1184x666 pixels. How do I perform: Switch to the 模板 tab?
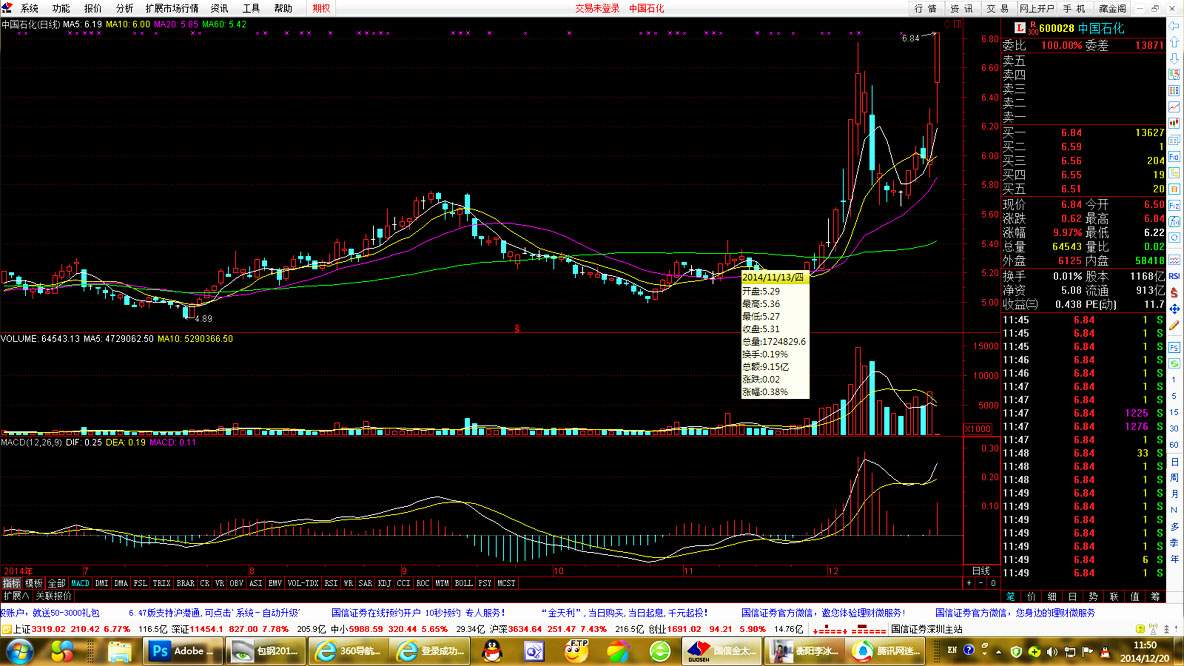[34, 584]
